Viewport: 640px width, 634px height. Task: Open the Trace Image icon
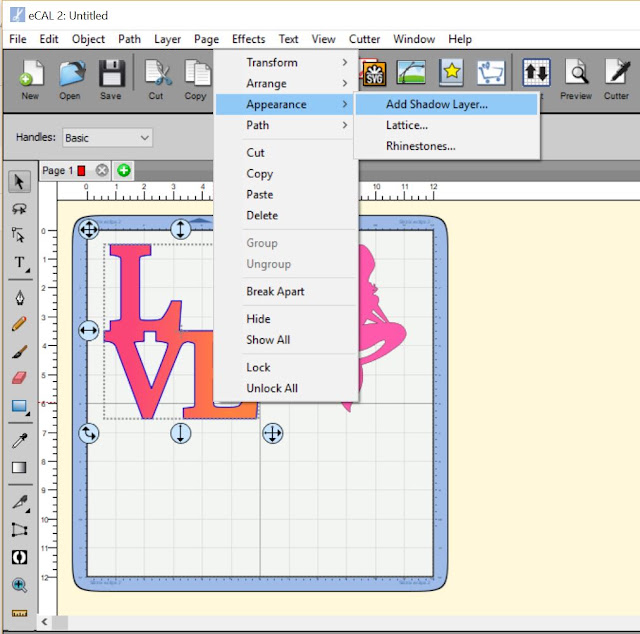point(411,72)
